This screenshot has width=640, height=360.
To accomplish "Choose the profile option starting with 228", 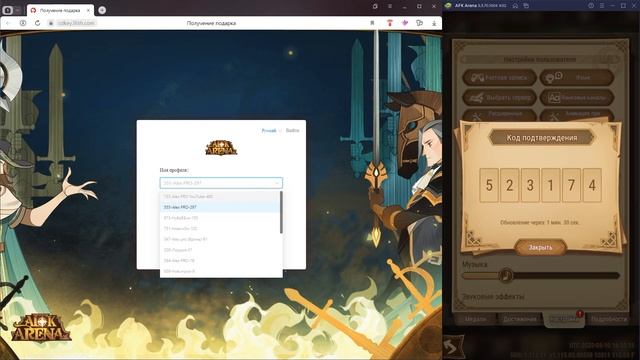I will (220, 250).
